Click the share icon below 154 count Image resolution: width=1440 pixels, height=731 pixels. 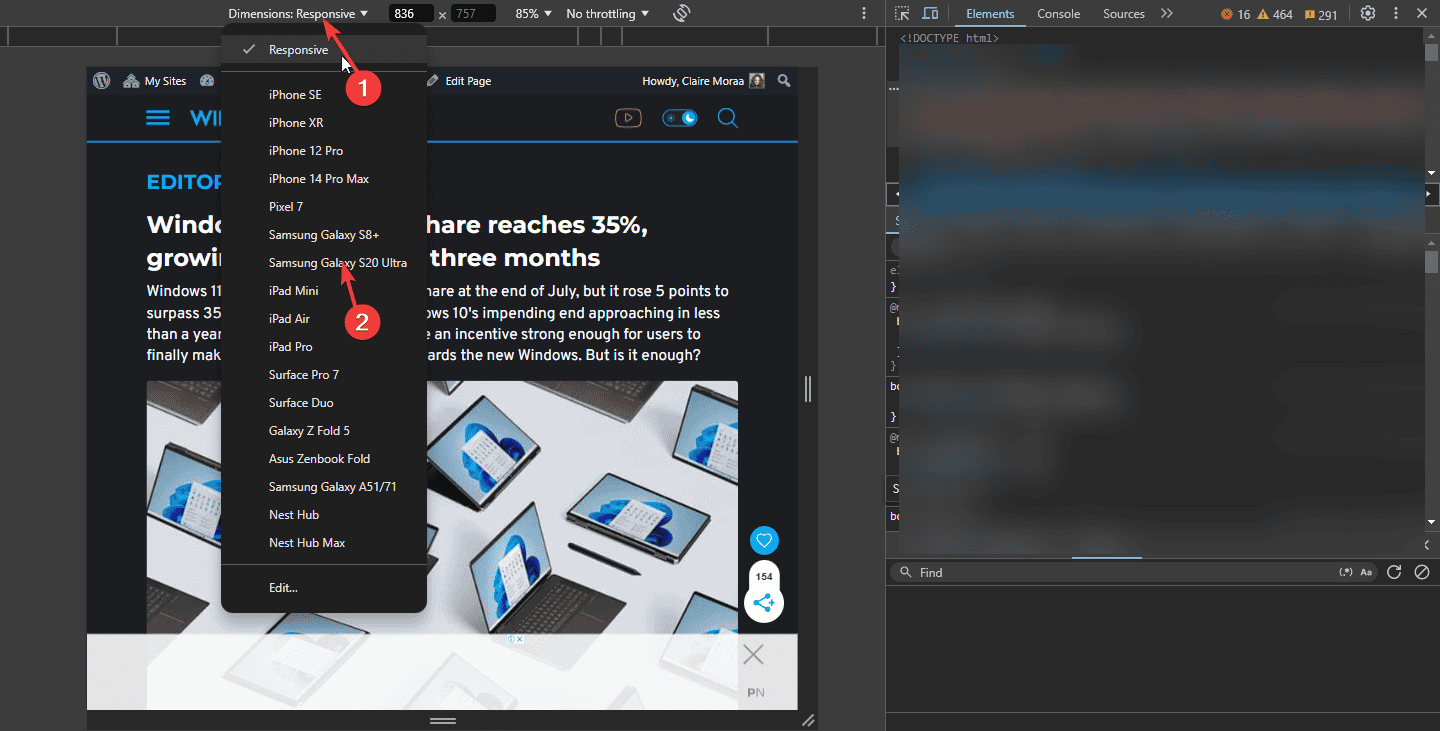pyautogui.click(x=764, y=603)
